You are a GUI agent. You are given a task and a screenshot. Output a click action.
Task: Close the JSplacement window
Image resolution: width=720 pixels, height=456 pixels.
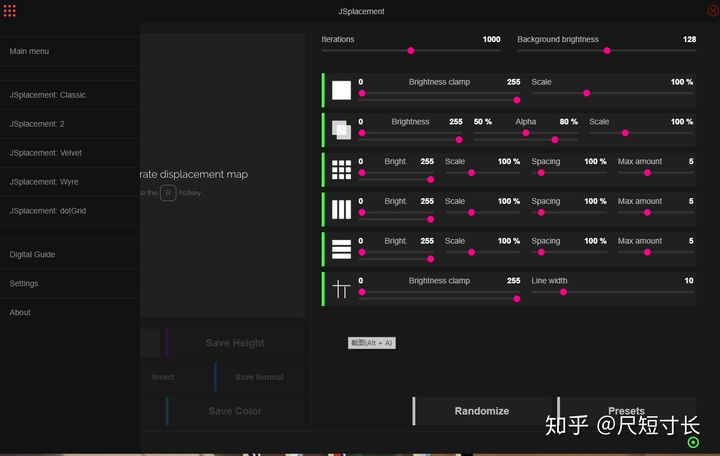(713, 11)
